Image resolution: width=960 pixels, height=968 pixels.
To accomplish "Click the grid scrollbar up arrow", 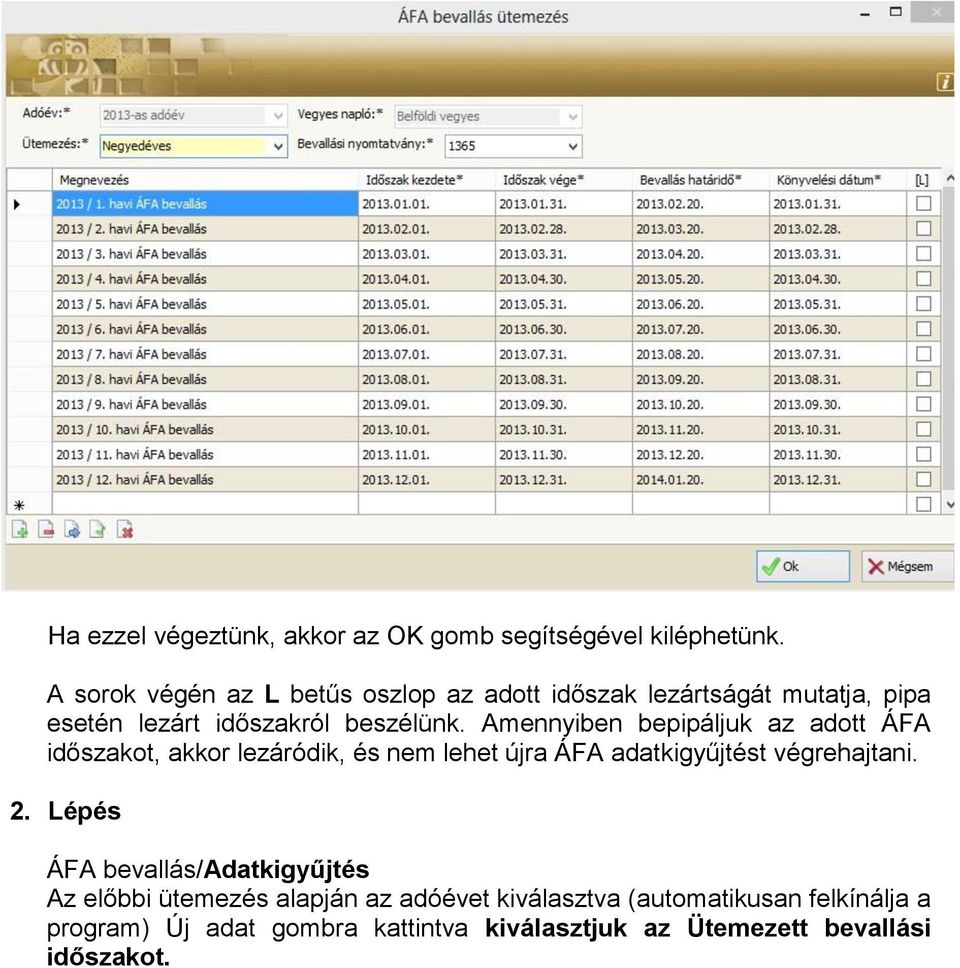I will coord(950,178).
